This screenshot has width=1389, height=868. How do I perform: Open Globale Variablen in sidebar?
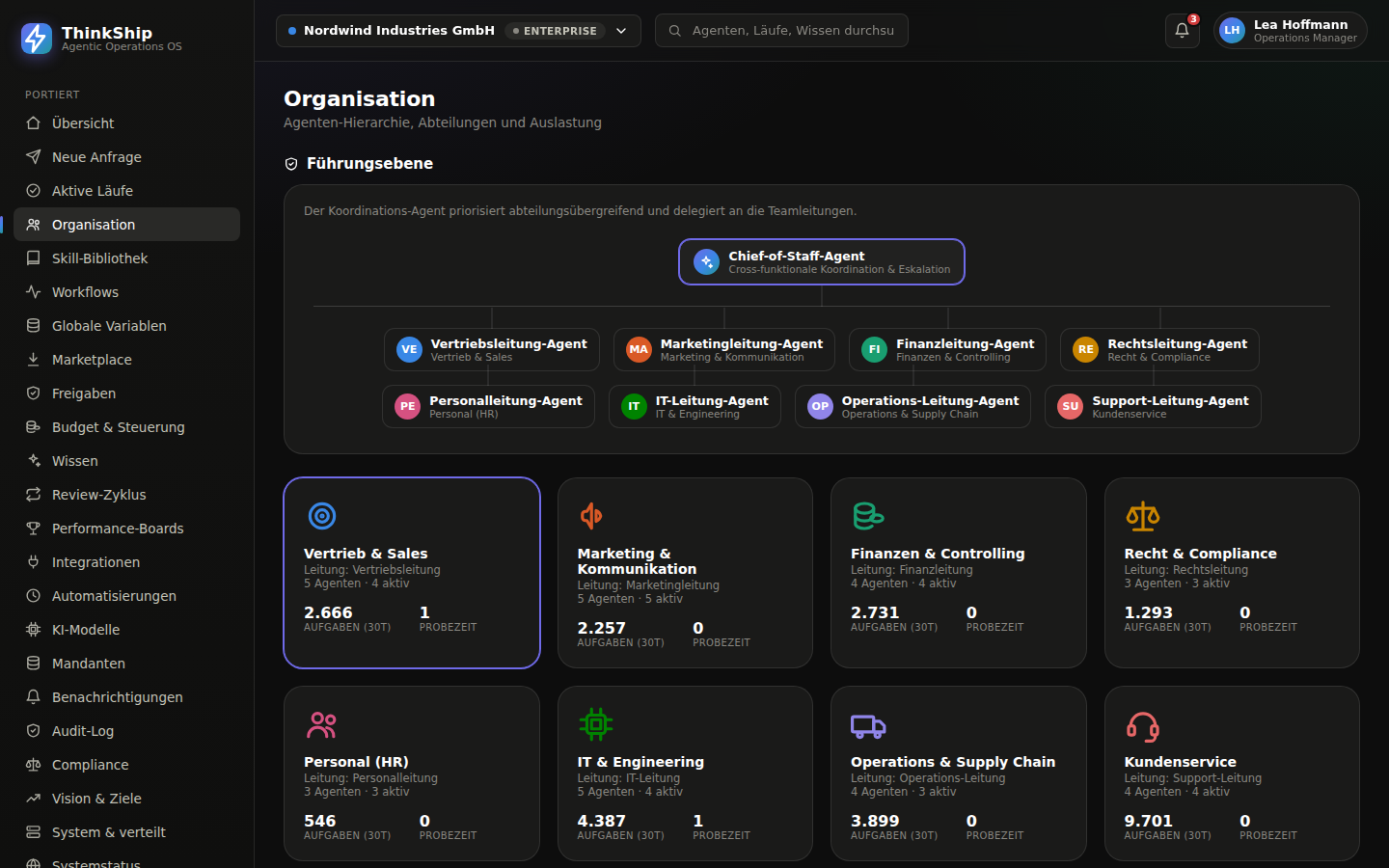127,326
